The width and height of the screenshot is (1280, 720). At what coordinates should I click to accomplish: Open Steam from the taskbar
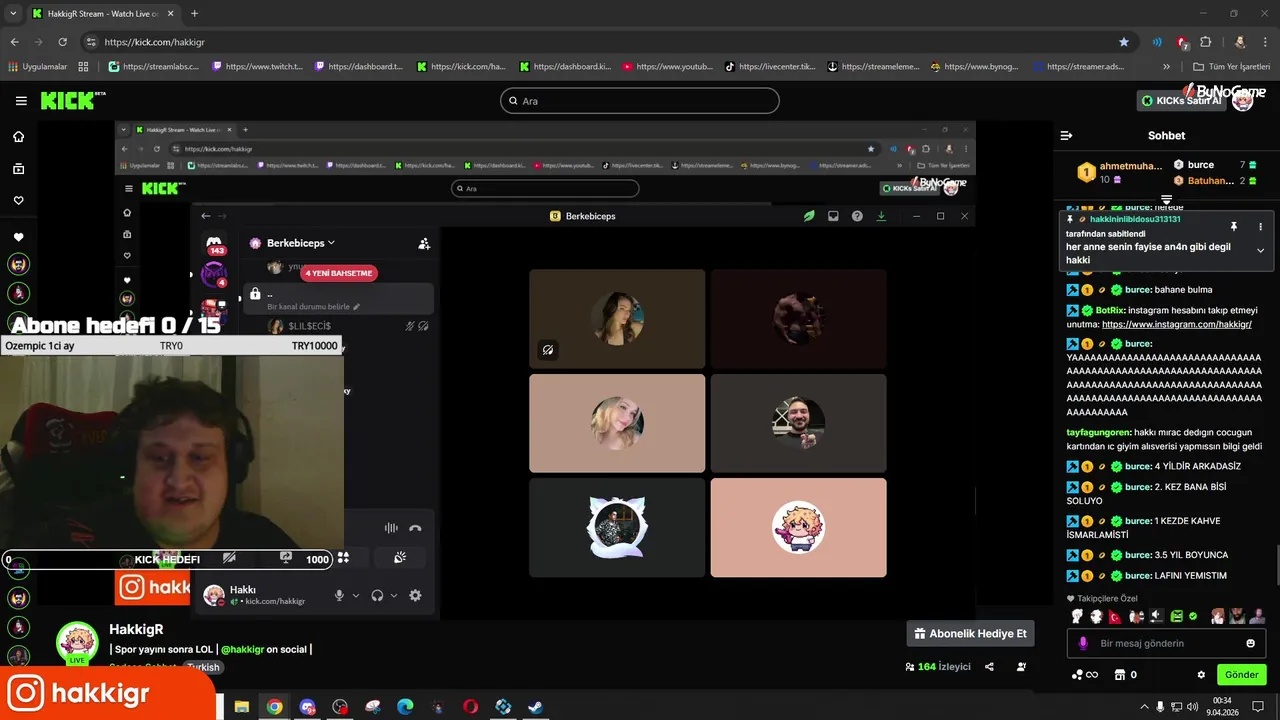[536, 707]
